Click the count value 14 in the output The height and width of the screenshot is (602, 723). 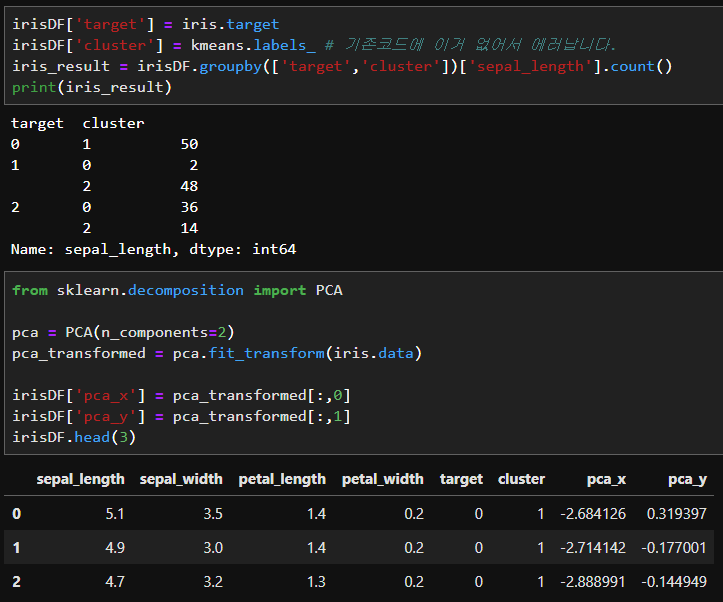[x=189, y=228]
